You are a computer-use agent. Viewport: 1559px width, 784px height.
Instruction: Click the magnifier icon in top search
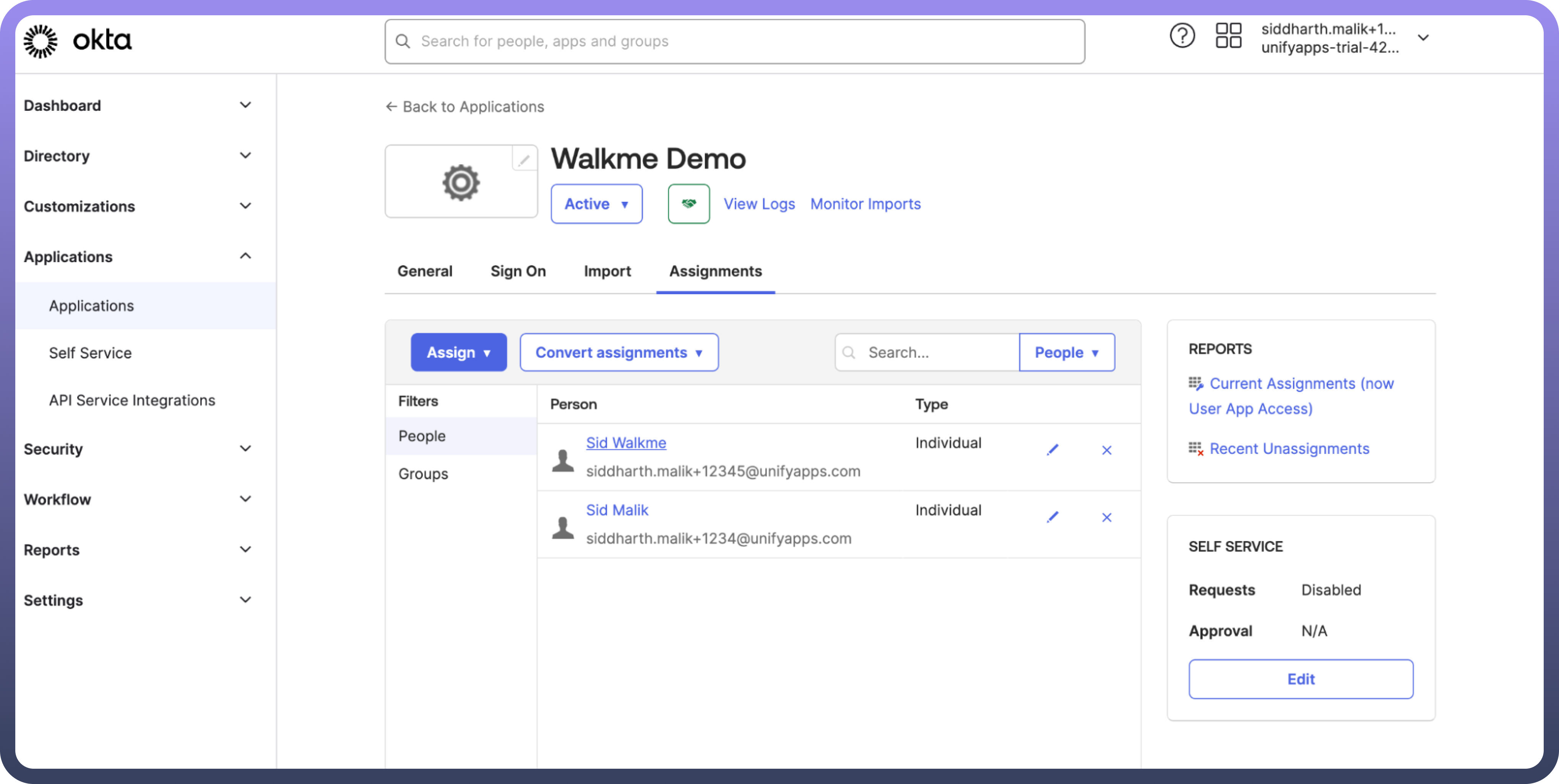click(403, 41)
